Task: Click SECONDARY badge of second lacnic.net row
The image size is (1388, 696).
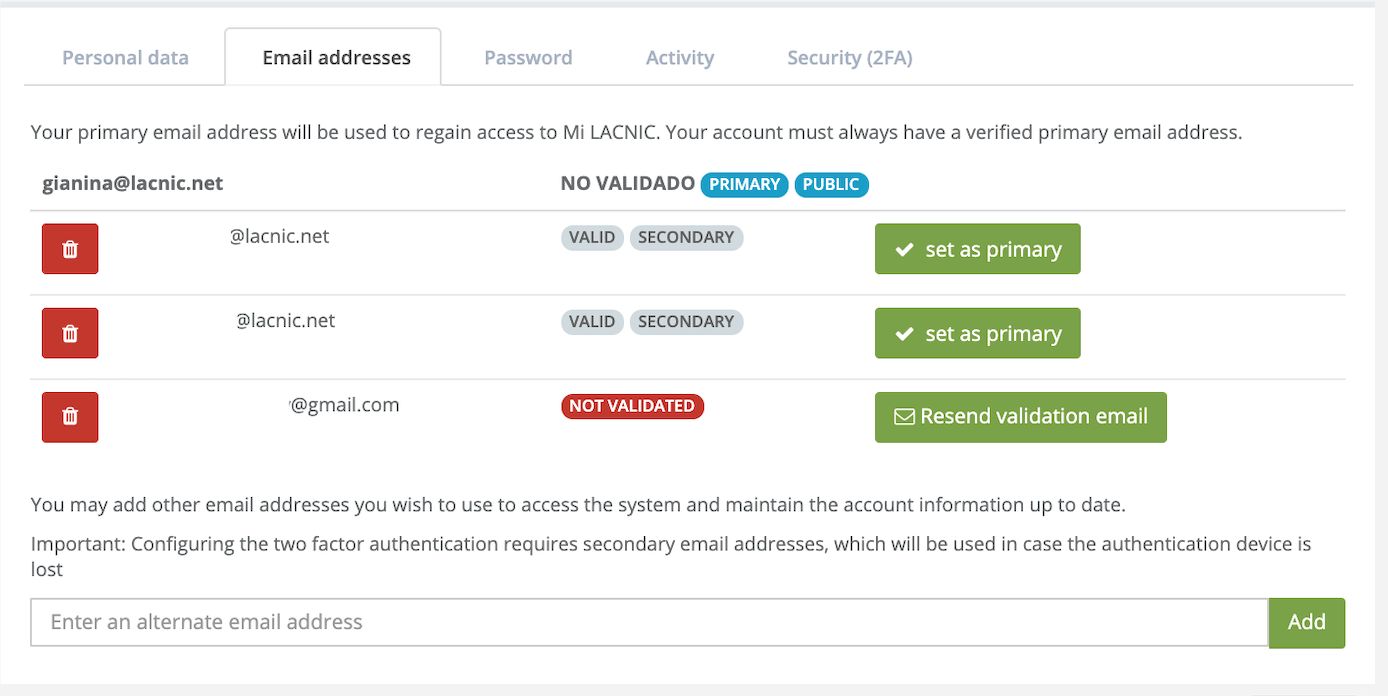Action: point(686,322)
